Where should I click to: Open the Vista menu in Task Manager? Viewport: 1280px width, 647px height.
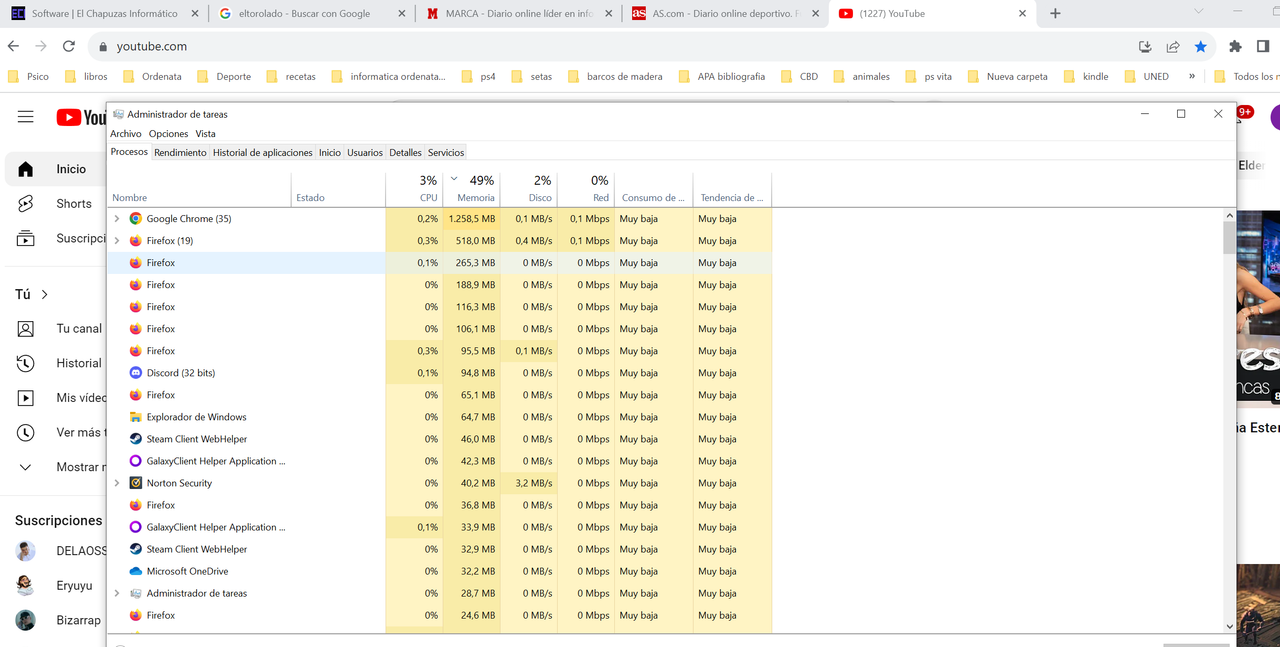tap(205, 134)
